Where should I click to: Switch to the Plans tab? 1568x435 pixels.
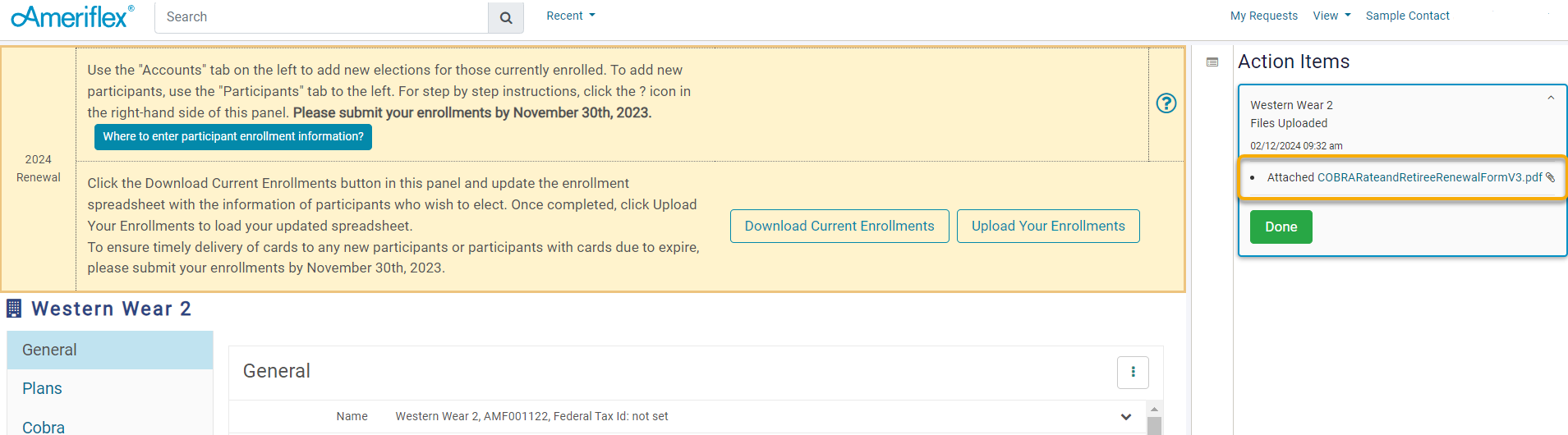point(42,388)
